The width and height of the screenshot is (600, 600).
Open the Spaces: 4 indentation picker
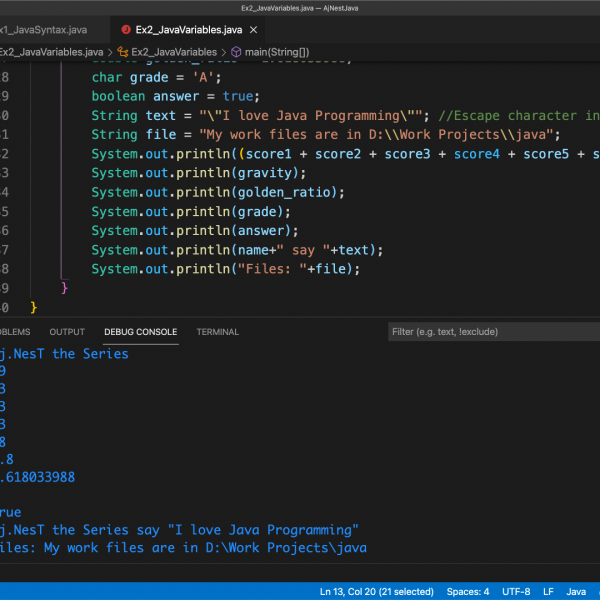pos(467,591)
